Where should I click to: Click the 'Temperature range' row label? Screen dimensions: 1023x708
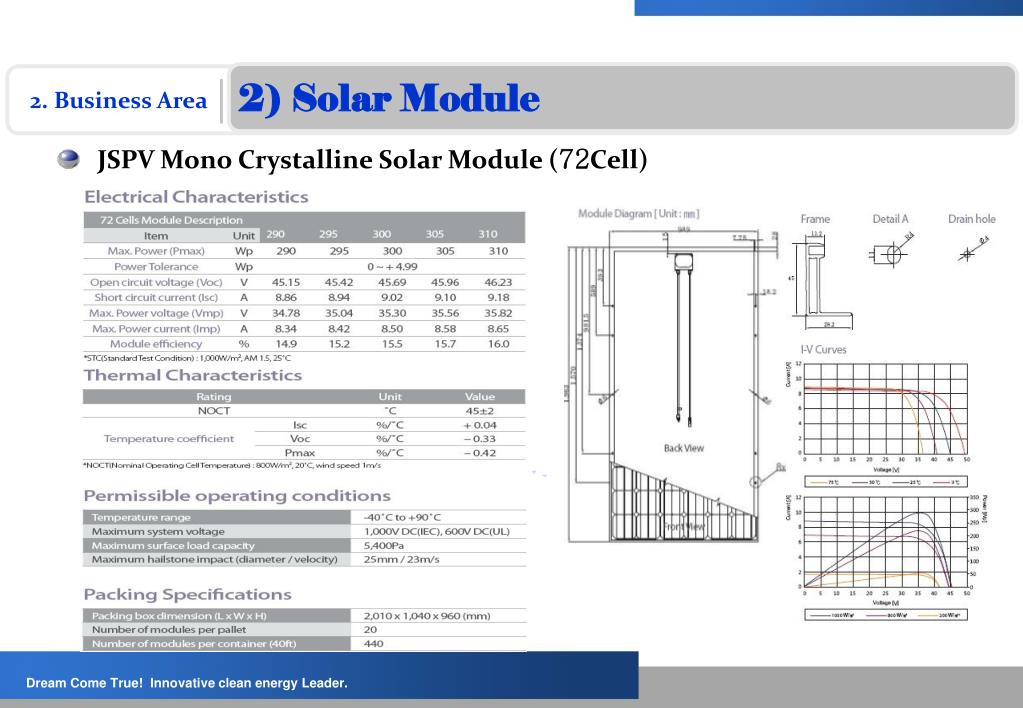[141, 517]
